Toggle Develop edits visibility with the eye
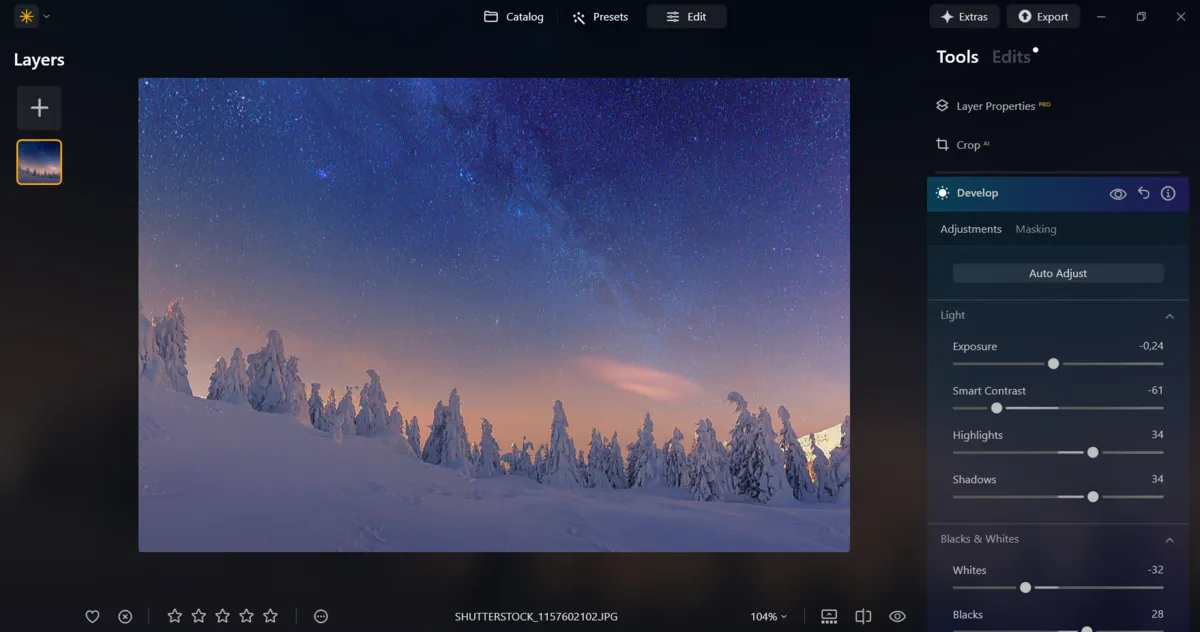 pyautogui.click(x=1118, y=192)
